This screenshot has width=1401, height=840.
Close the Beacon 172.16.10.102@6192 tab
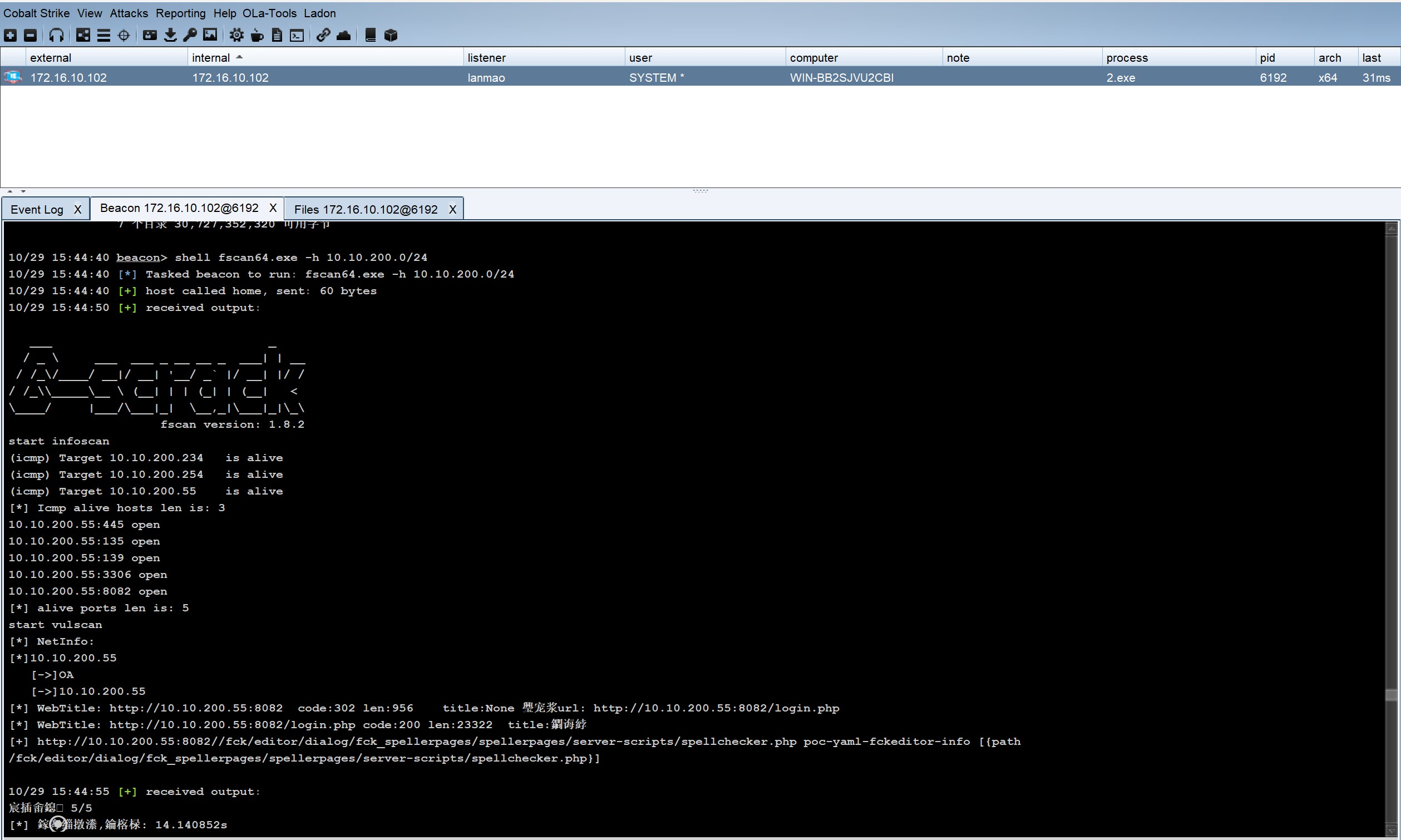point(273,207)
